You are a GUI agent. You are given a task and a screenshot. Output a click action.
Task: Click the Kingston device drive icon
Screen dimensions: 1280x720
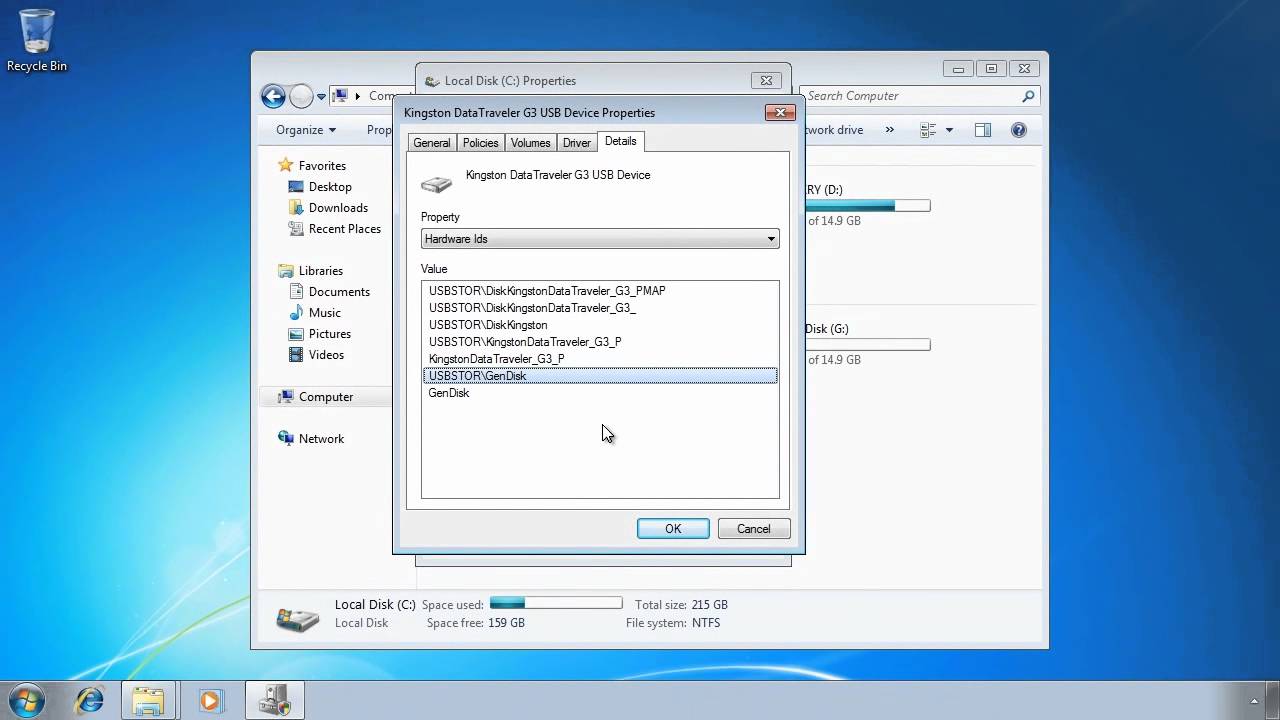(436, 184)
